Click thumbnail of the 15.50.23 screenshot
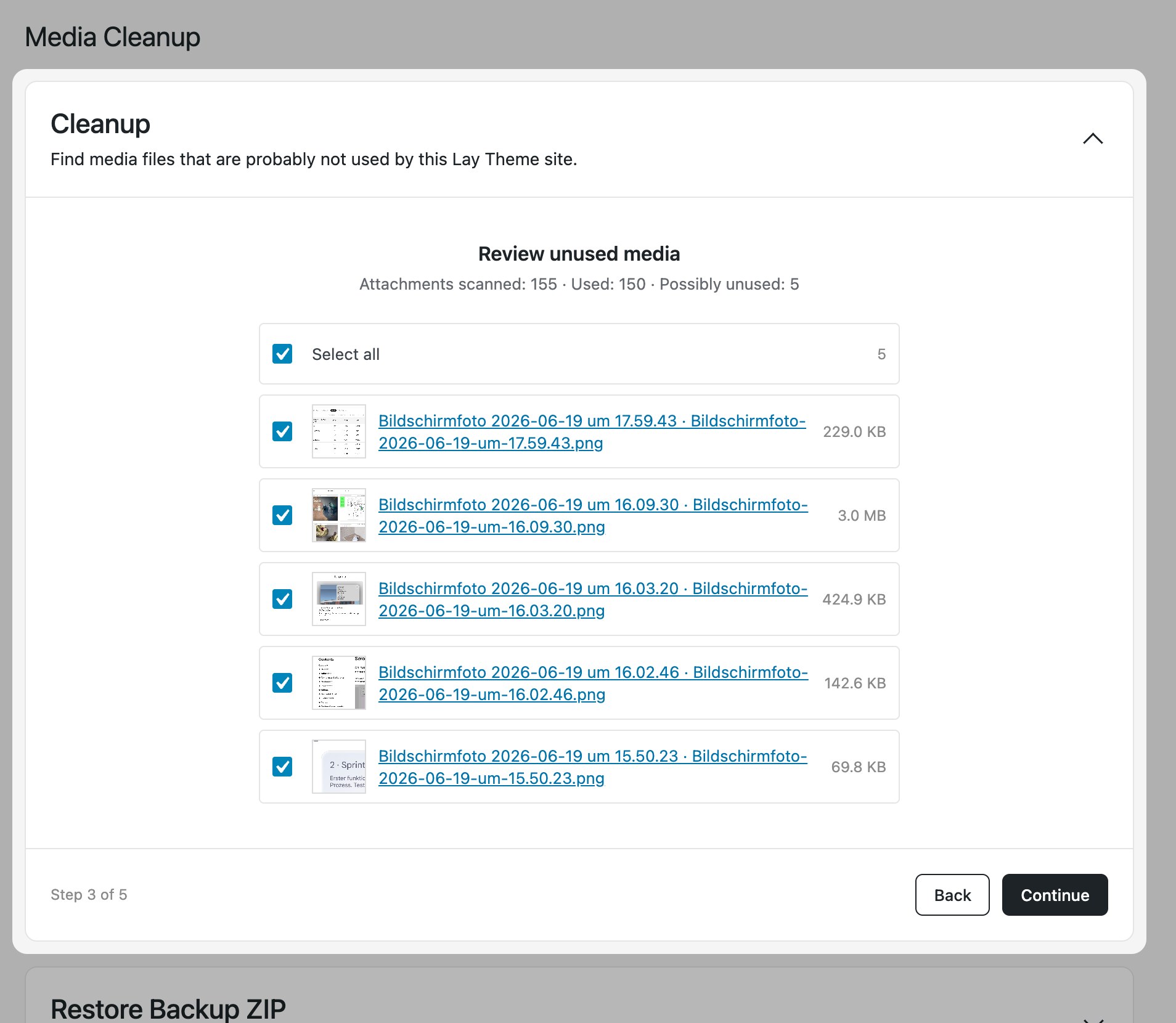 pyautogui.click(x=339, y=767)
